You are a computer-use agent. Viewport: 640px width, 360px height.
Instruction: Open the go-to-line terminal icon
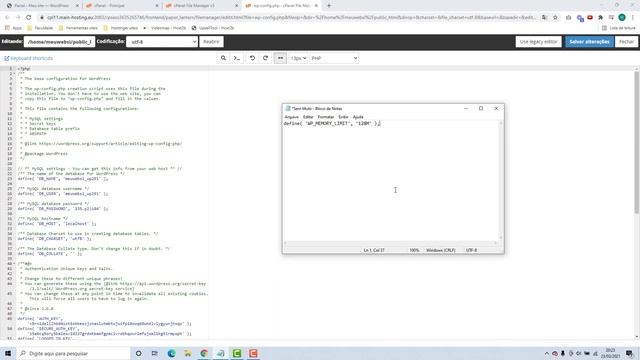click(x=237, y=58)
